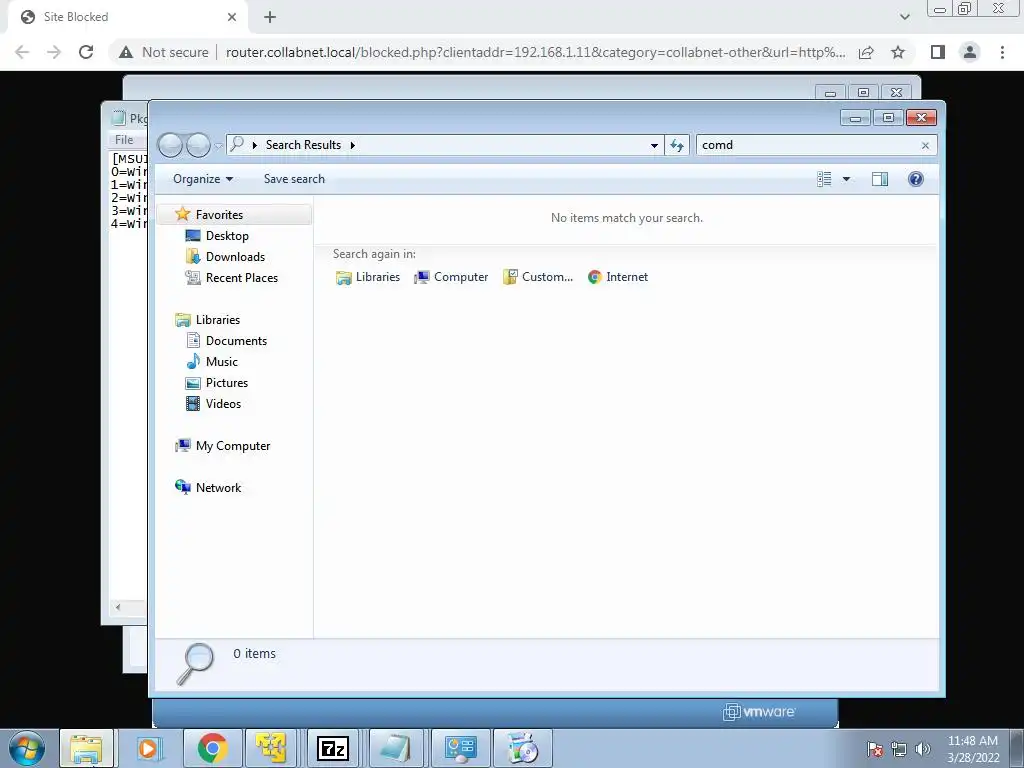1024x768 pixels.
Task: Open Chrome three-dot menu
Action: (1002, 52)
